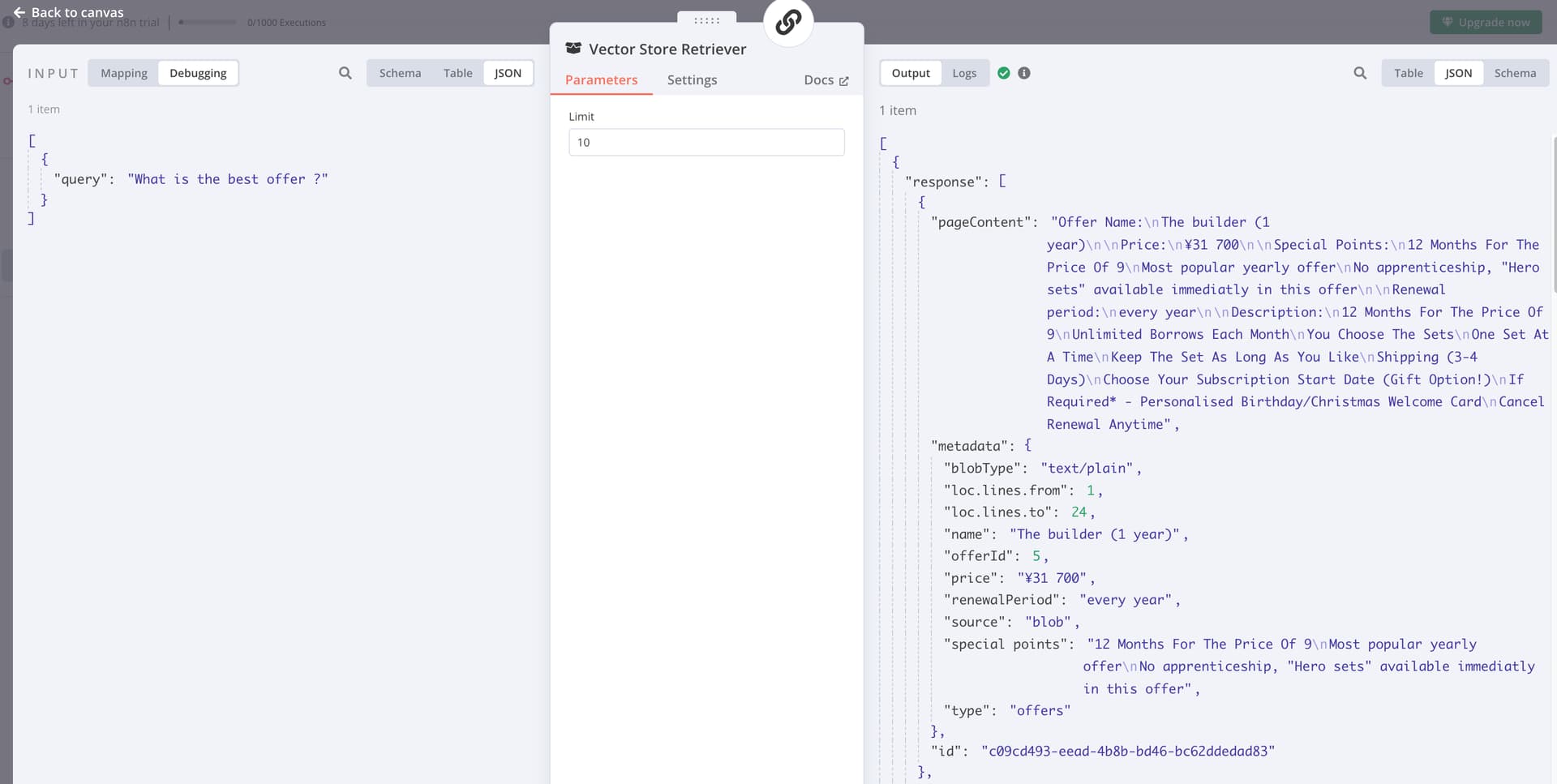Image resolution: width=1557 pixels, height=784 pixels.
Task: Open the Parameters tab
Action: click(x=601, y=80)
